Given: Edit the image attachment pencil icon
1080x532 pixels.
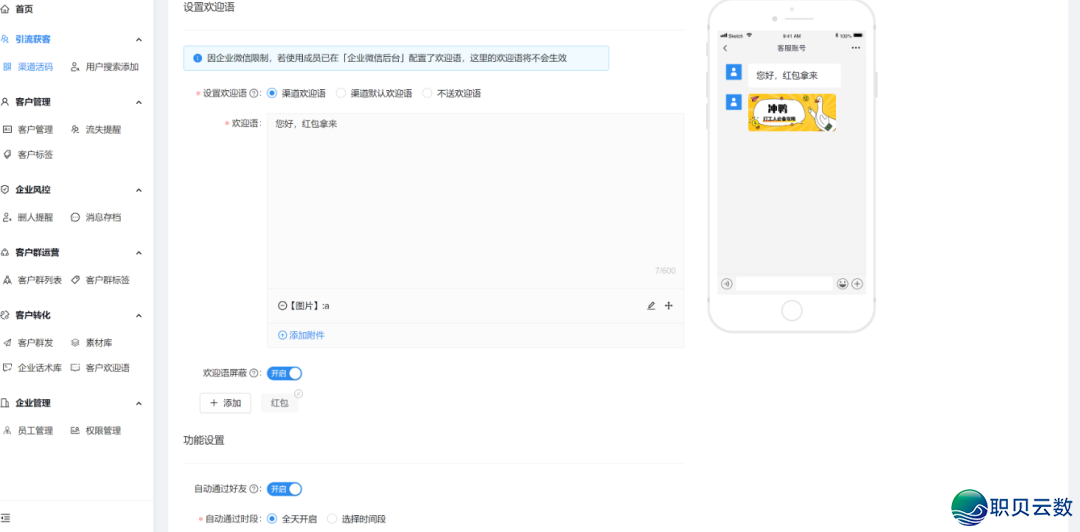Looking at the screenshot, I should 651,305.
